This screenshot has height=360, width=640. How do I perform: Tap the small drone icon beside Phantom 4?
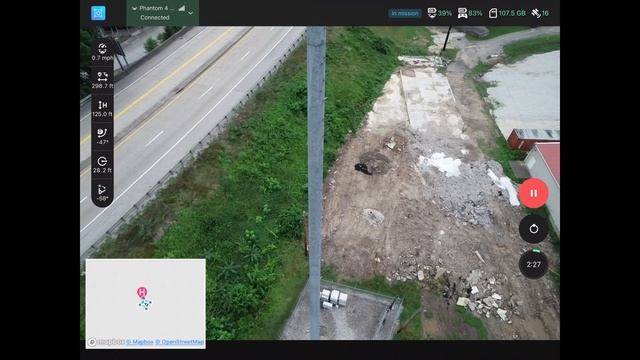tap(134, 8)
